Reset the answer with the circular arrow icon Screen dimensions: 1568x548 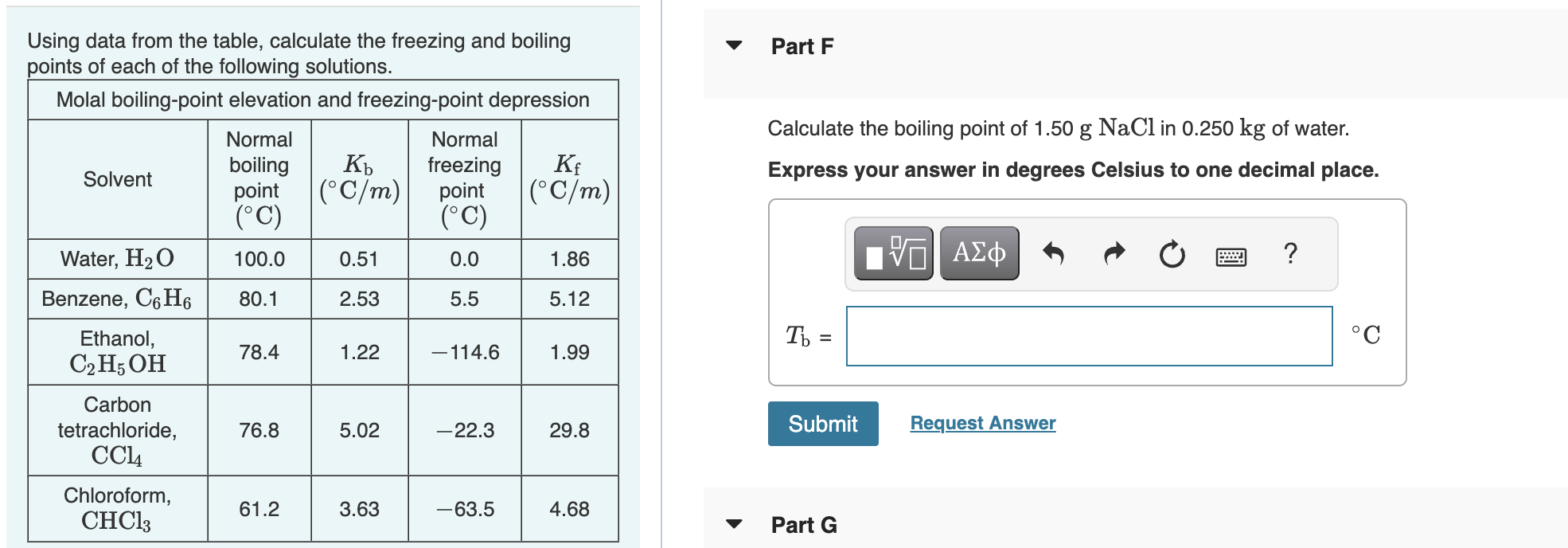pos(1171,253)
